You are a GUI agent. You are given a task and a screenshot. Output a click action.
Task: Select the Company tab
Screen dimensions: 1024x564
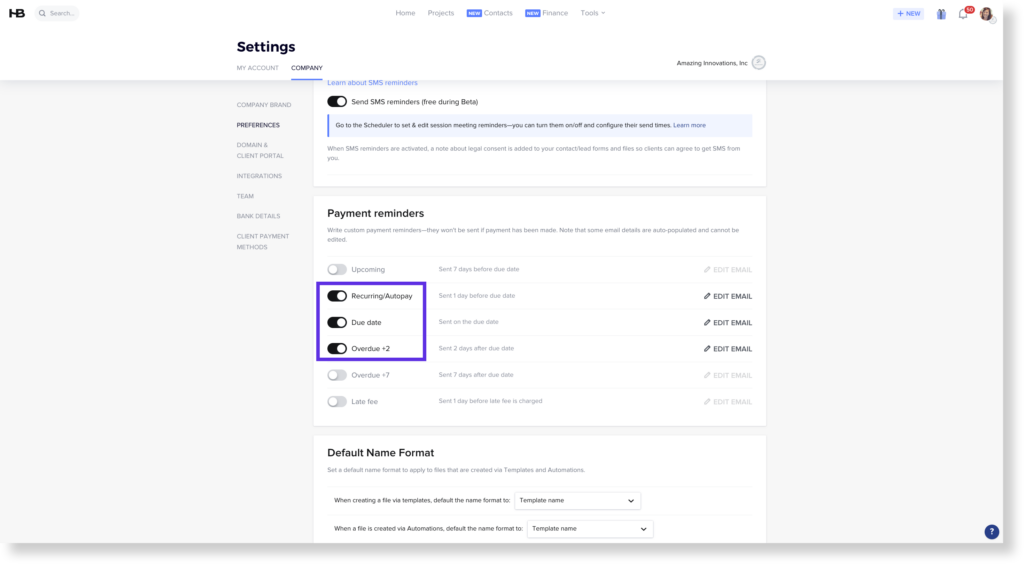click(307, 68)
